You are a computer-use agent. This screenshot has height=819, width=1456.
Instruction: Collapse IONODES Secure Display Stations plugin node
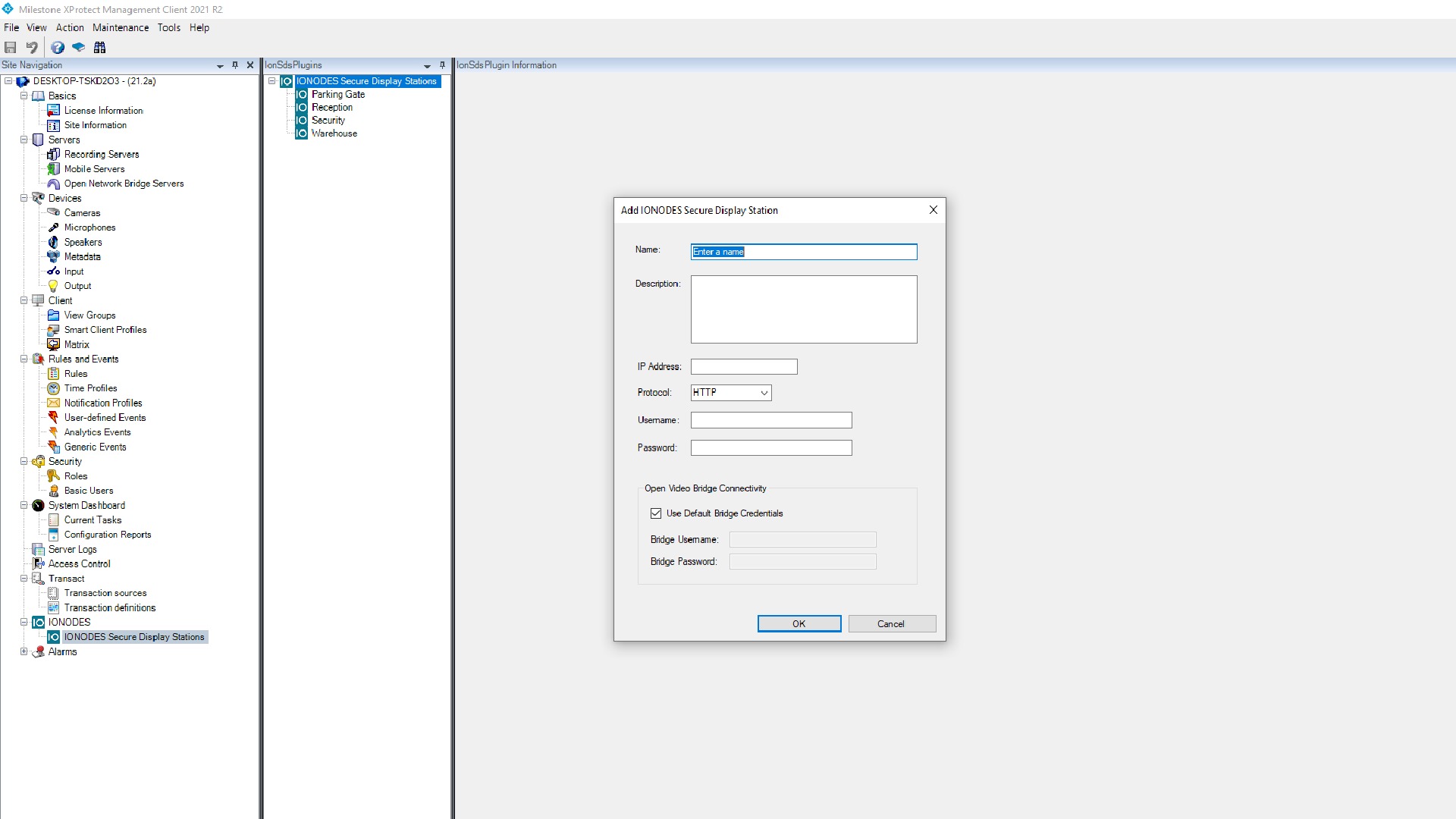272,81
